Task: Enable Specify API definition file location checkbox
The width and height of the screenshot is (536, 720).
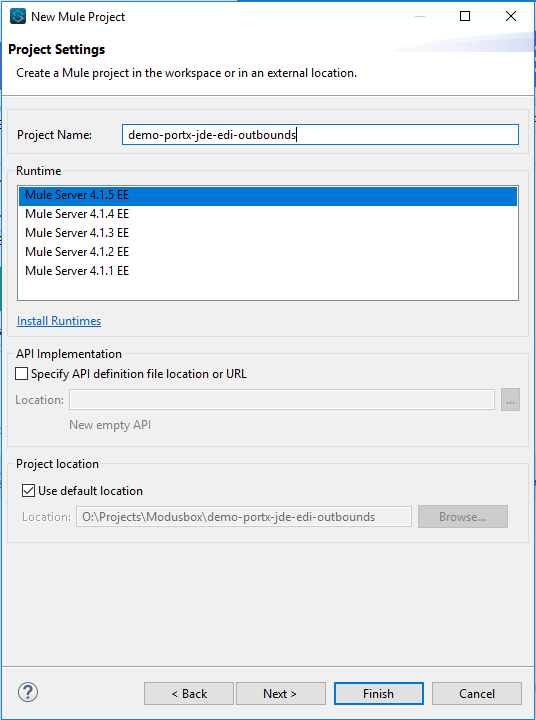Action: [x=22, y=374]
